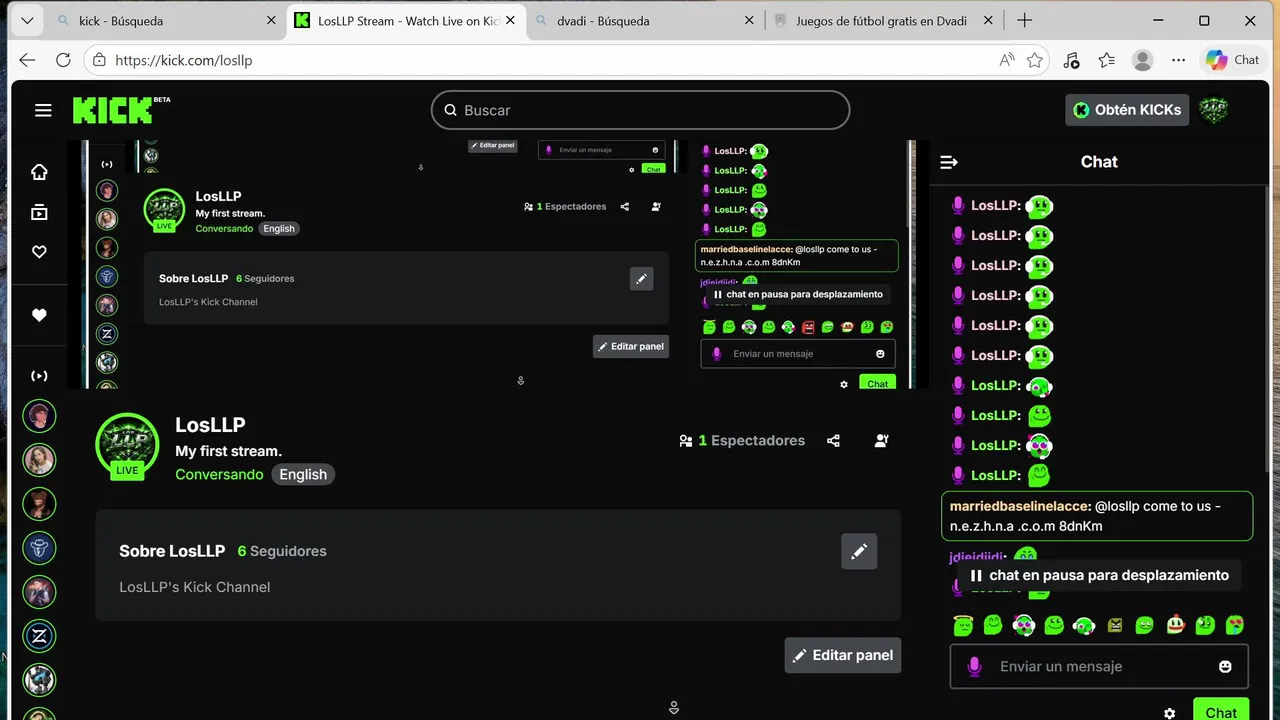Click the pause icon in the chat paused banner
This screenshot has height=720, width=1280.
point(976,575)
